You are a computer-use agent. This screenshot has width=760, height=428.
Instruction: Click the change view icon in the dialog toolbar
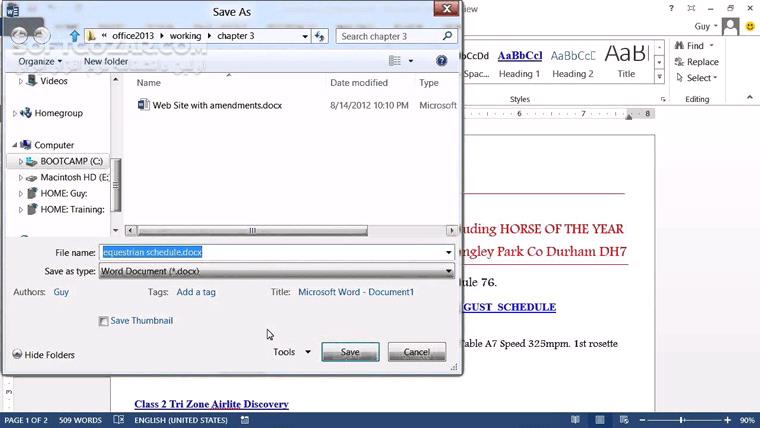395,61
